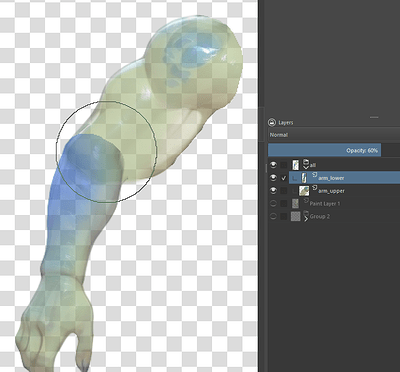Click the group folder icon on Group 2
This screenshot has height=372, width=400.
tap(306, 213)
